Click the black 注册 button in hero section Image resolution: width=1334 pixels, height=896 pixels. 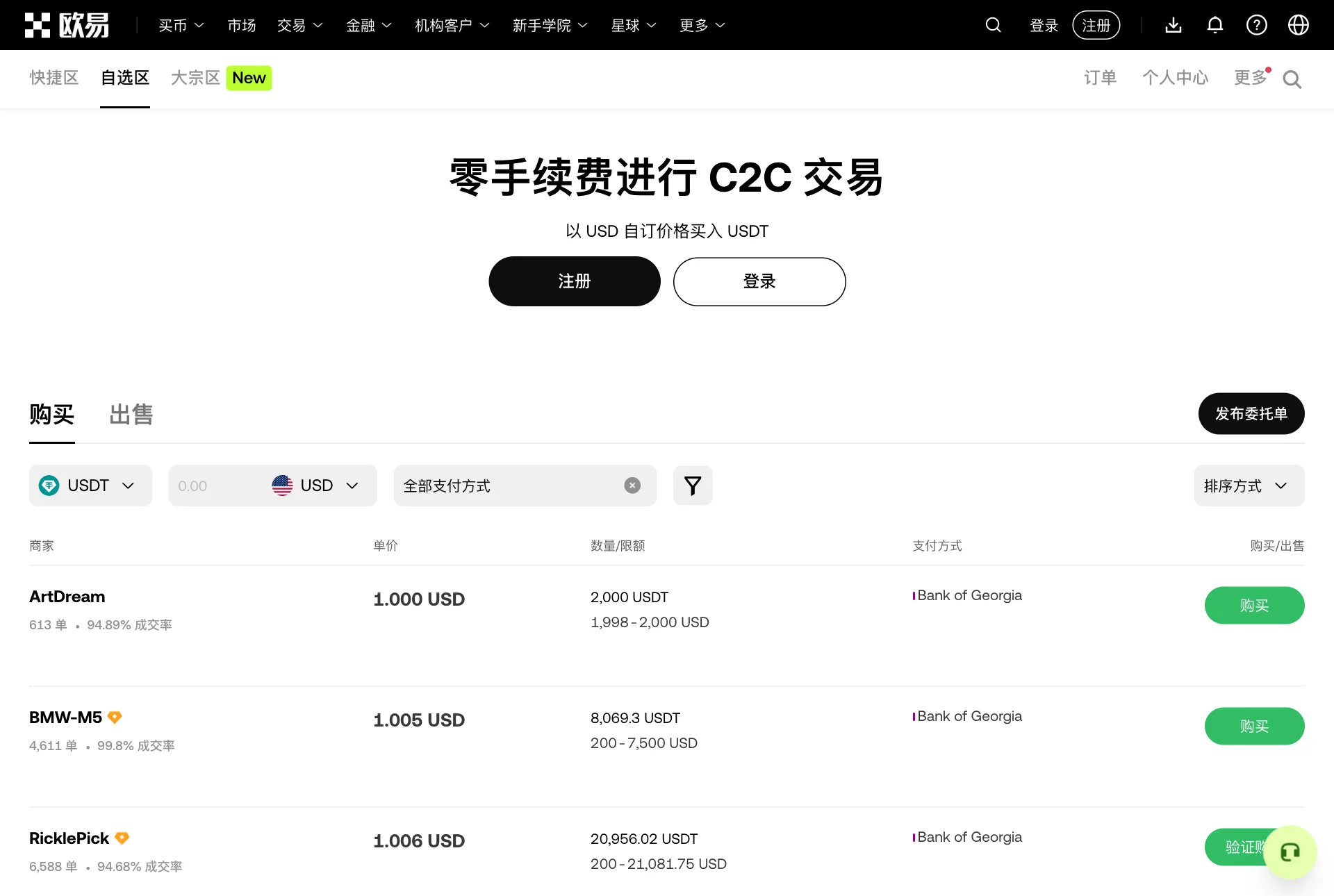point(575,281)
